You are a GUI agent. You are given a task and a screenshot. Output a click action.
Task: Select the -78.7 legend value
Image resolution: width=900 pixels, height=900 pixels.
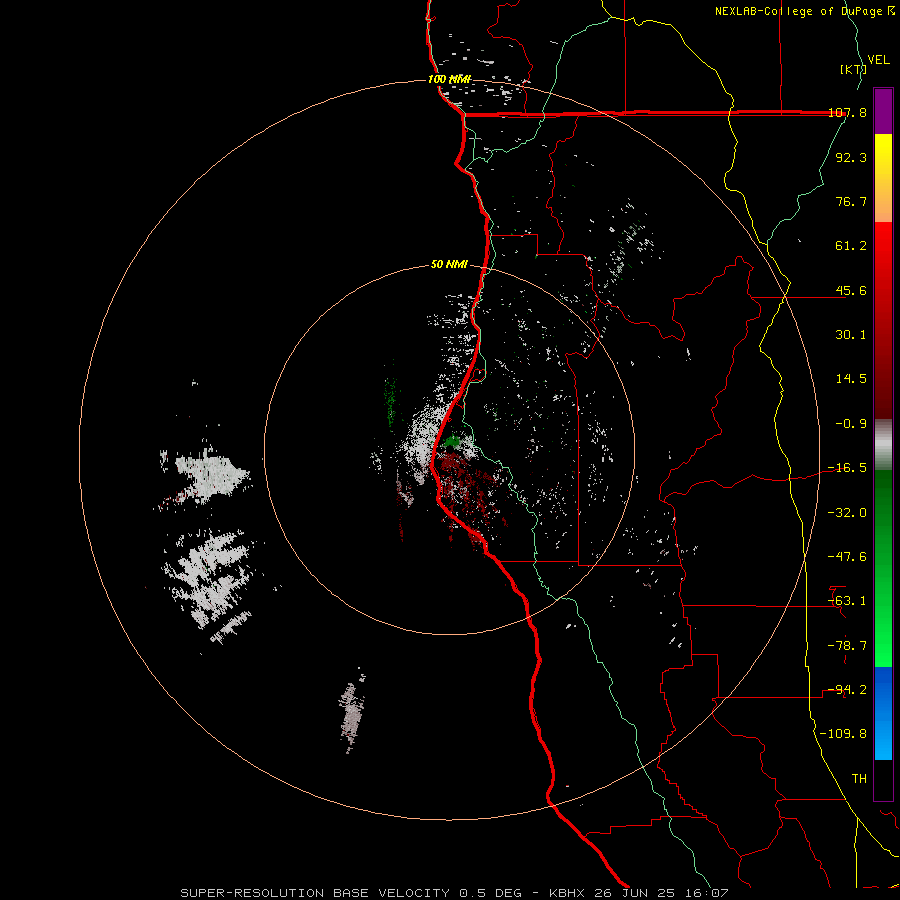point(847,646)
